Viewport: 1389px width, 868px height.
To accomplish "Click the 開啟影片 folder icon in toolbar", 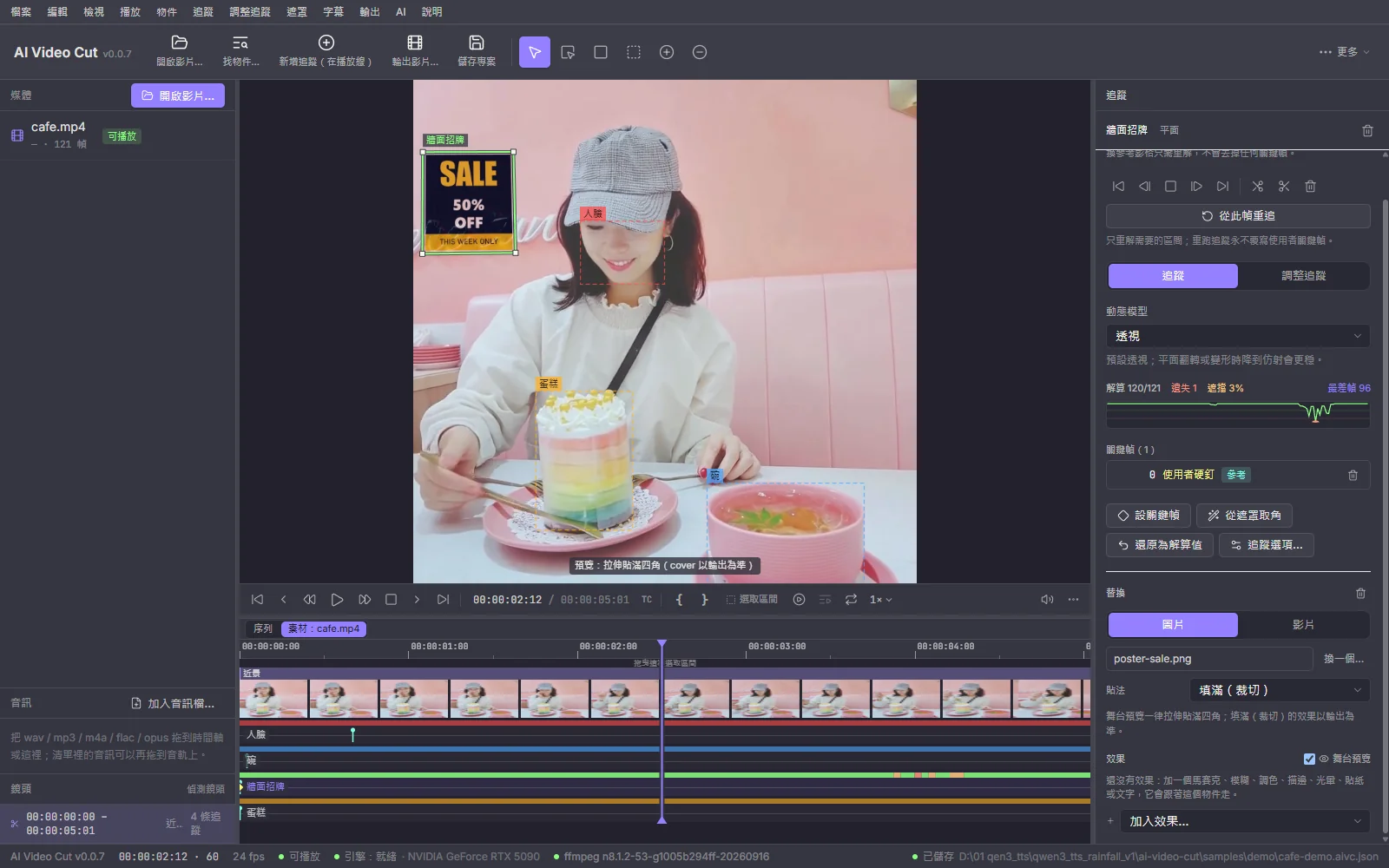I will pos(180,43).
